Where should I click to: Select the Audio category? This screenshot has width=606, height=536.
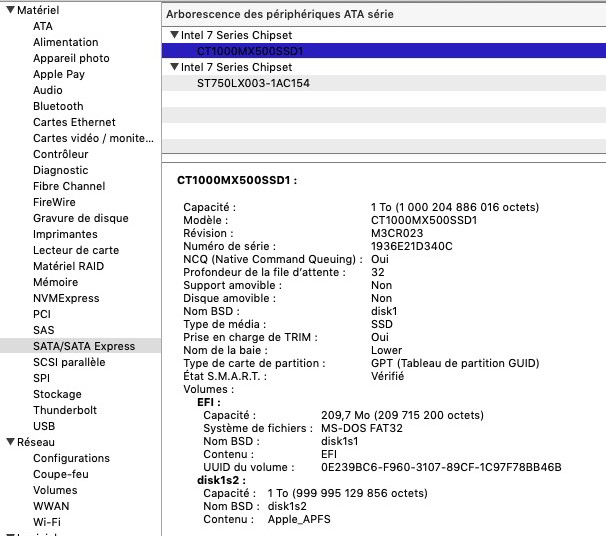pyautogui.click(x=48, y=90)
